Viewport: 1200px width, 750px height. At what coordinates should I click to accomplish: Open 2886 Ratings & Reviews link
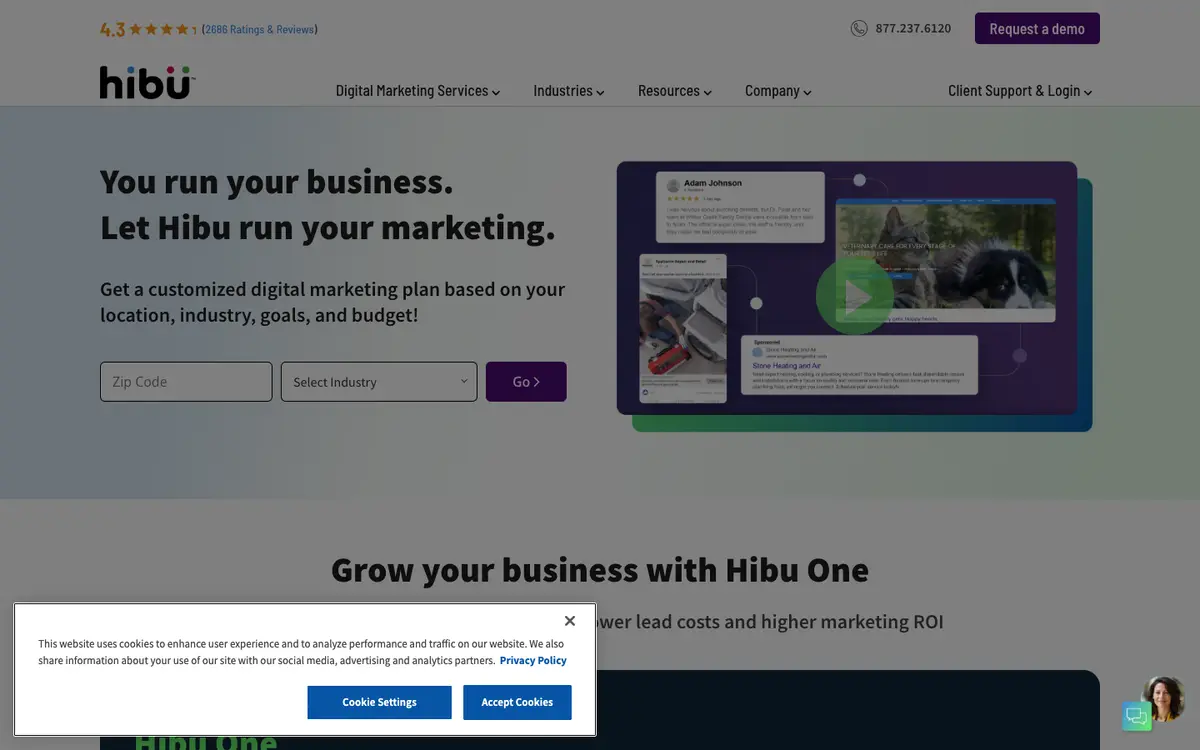click(x=260, y=30)
